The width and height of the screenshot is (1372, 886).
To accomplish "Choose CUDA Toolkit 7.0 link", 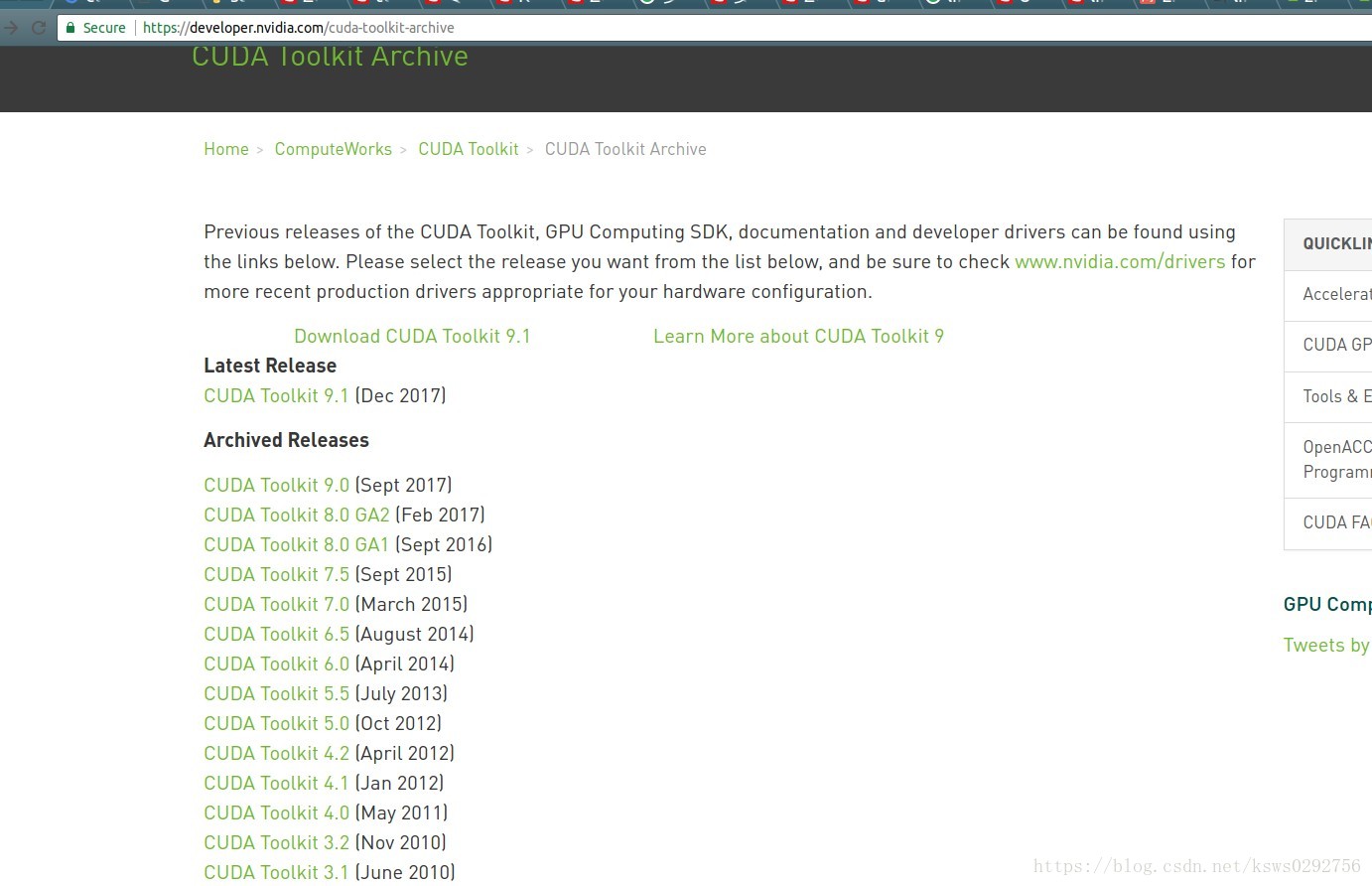I will tap(277, 605).
